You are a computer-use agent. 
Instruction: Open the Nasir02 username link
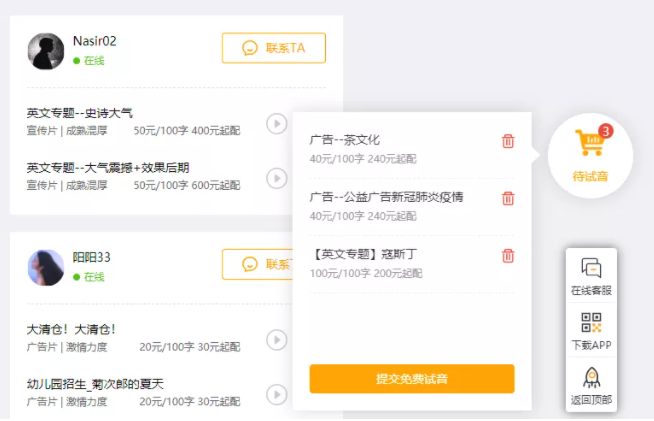[x=95, y=41]
